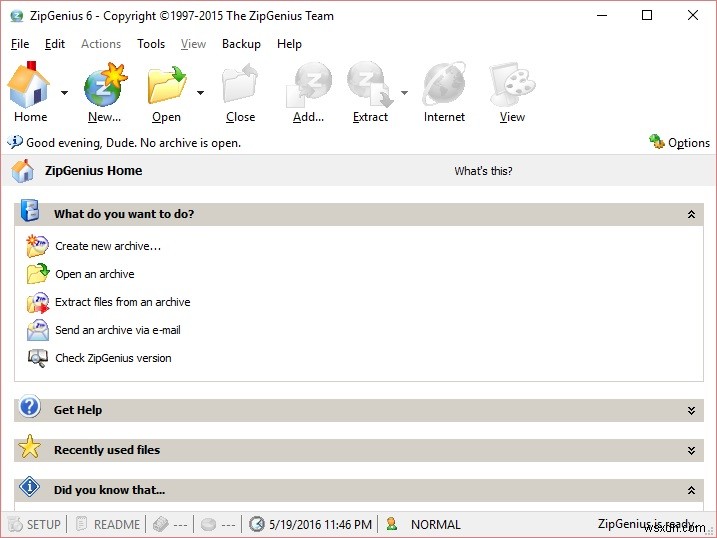
Task: Collapse the Did you know that section
Action: (691, 490)
